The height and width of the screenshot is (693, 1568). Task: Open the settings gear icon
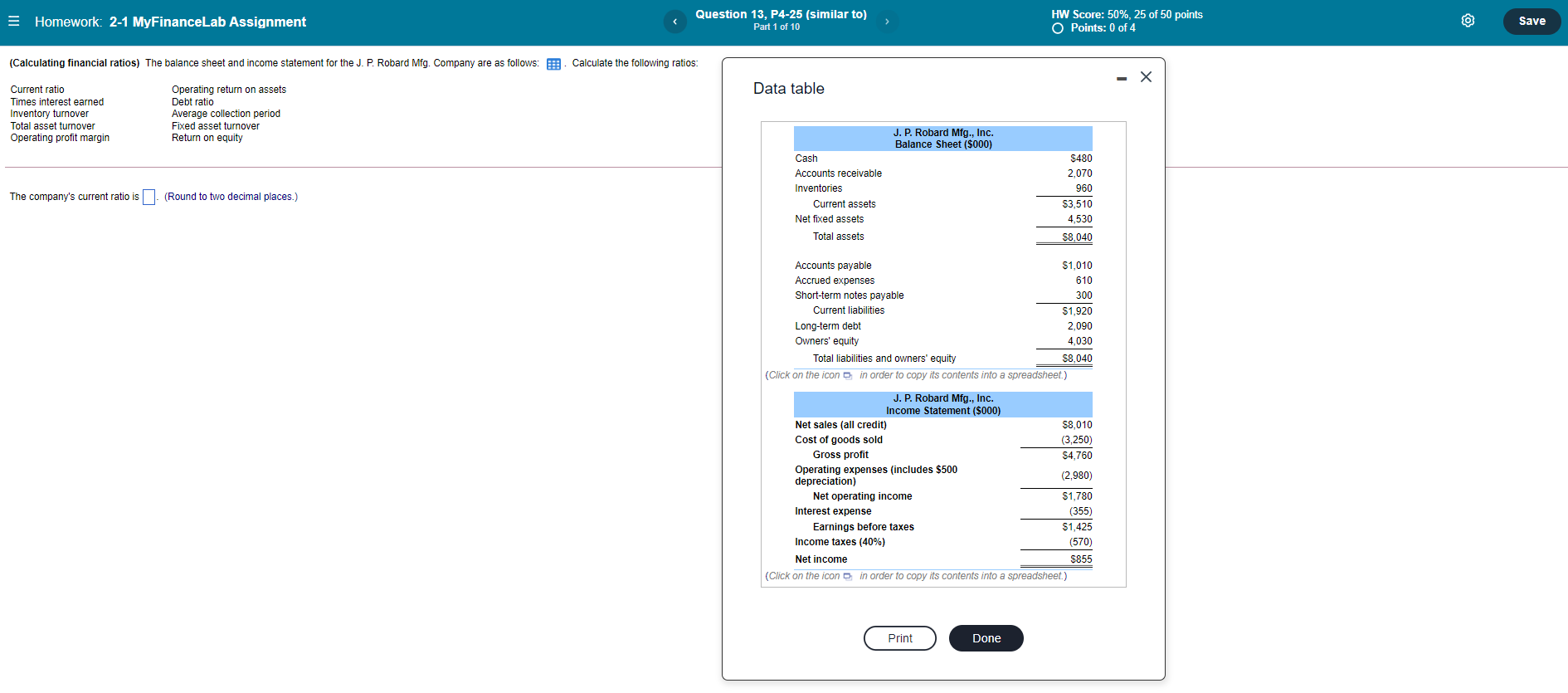coord(1468,21)
